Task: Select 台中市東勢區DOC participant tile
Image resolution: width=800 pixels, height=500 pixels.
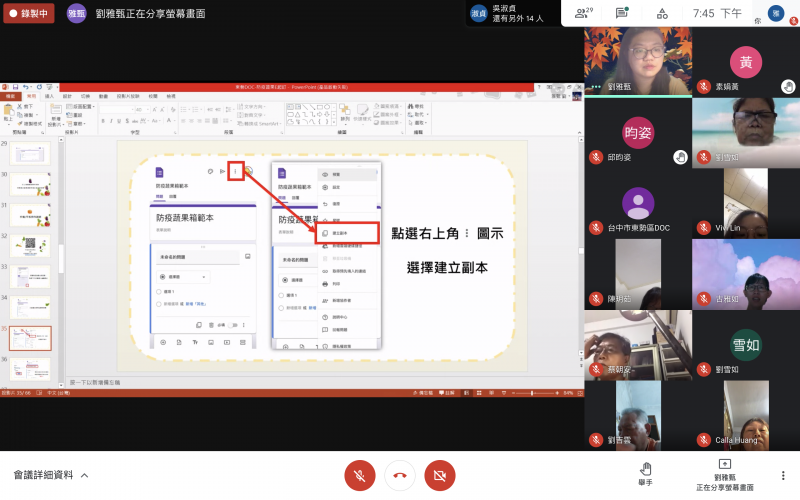Action: (x=638, y=204)
